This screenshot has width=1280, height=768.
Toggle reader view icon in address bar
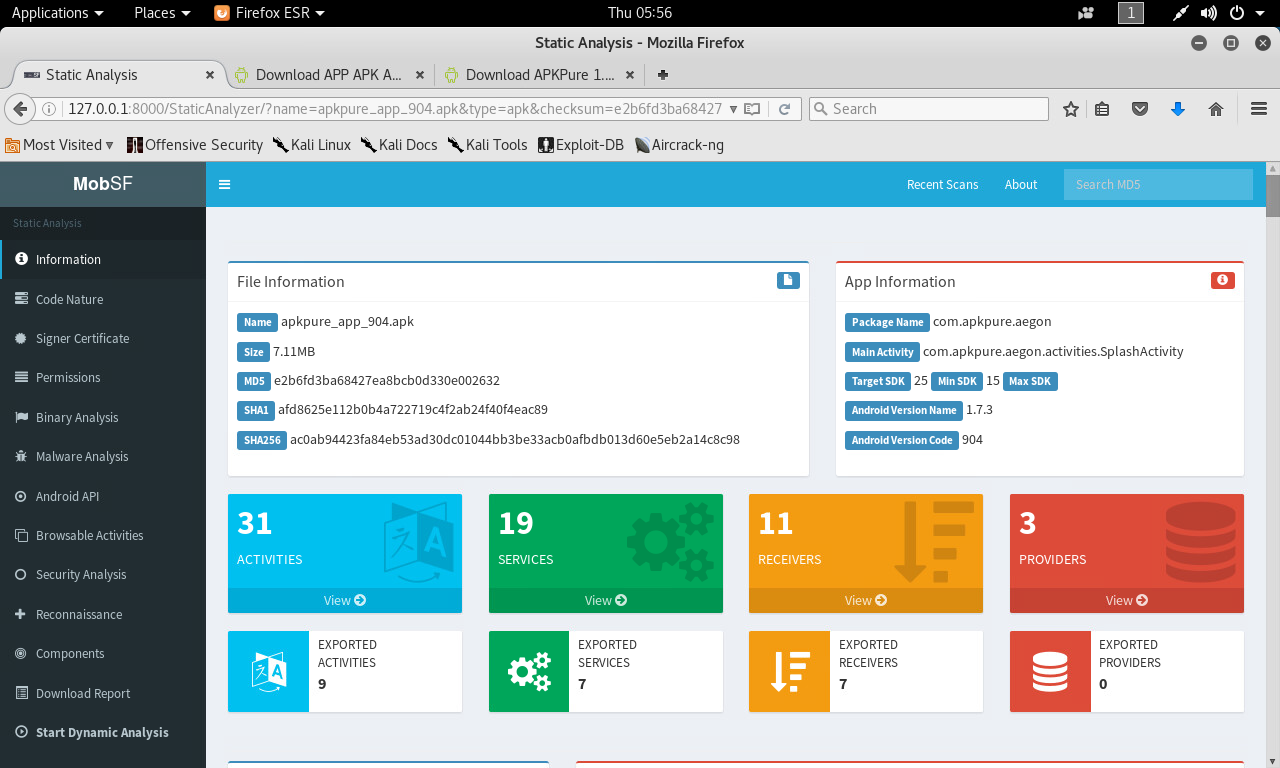[752, 109]
